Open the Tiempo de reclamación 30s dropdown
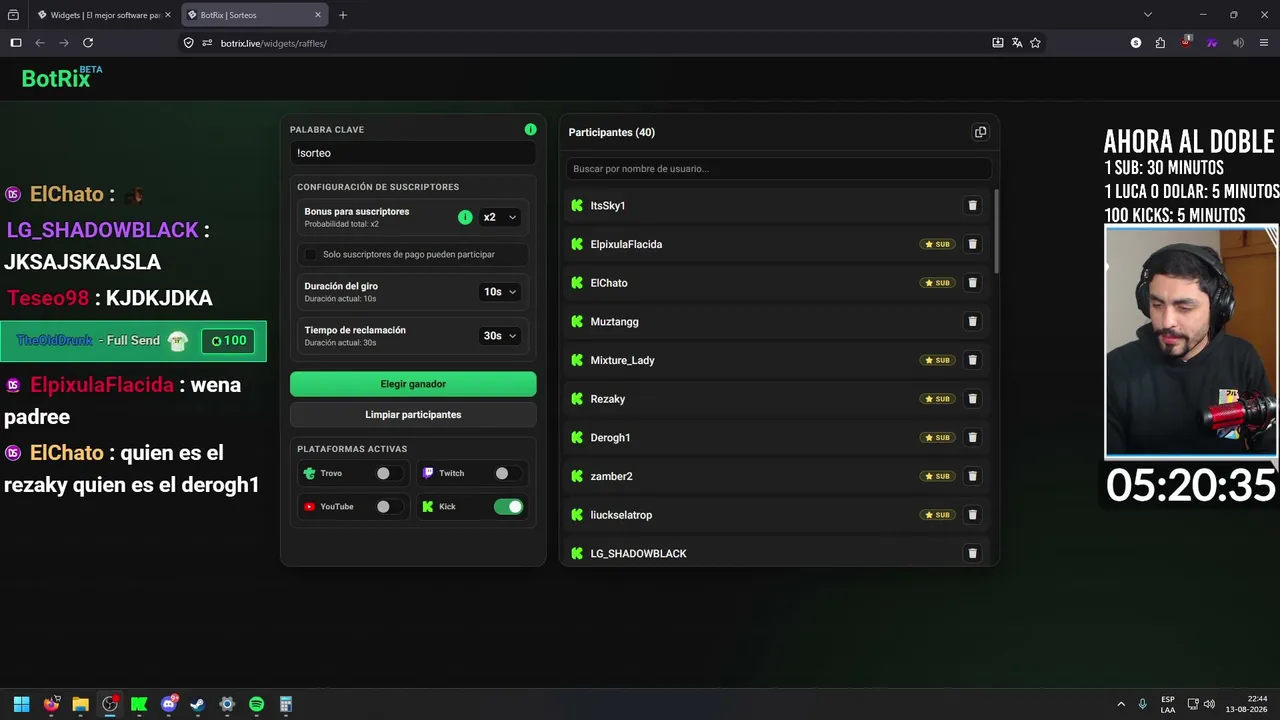The image size is (1280, 720). coord(500,336)
